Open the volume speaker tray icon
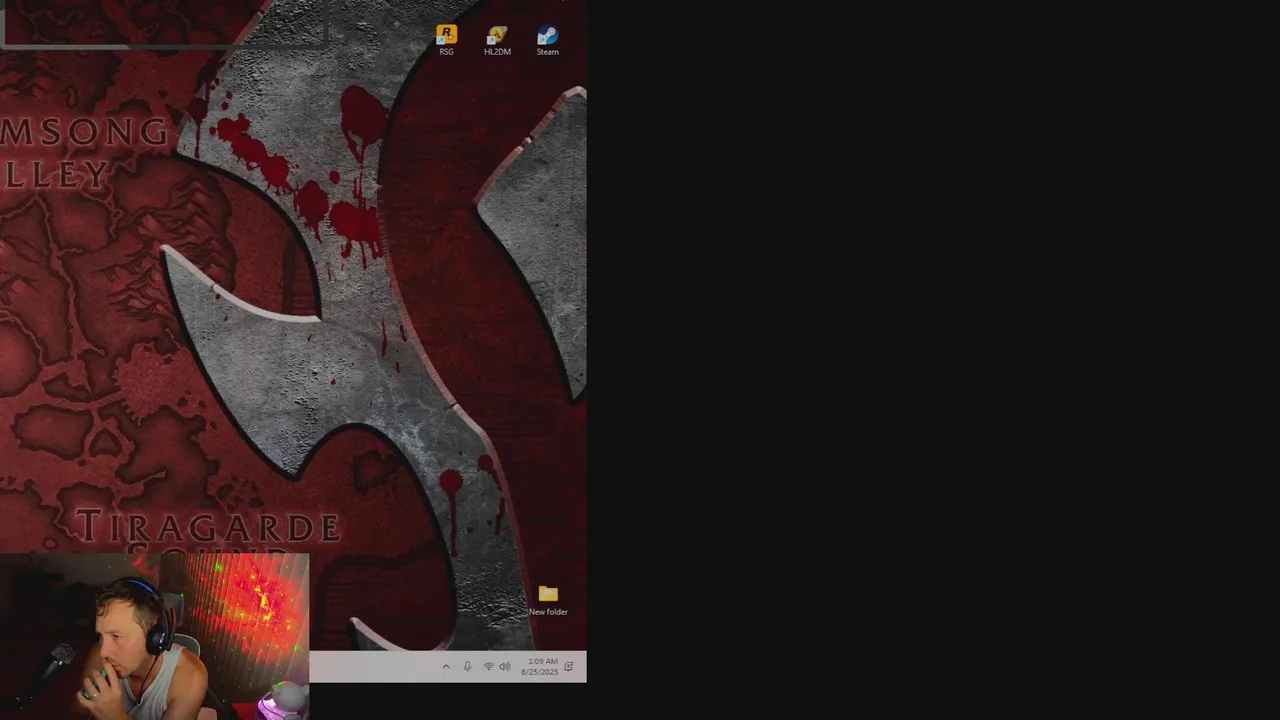The height and width of the screenshot is (720, 1280). point(505,667)
